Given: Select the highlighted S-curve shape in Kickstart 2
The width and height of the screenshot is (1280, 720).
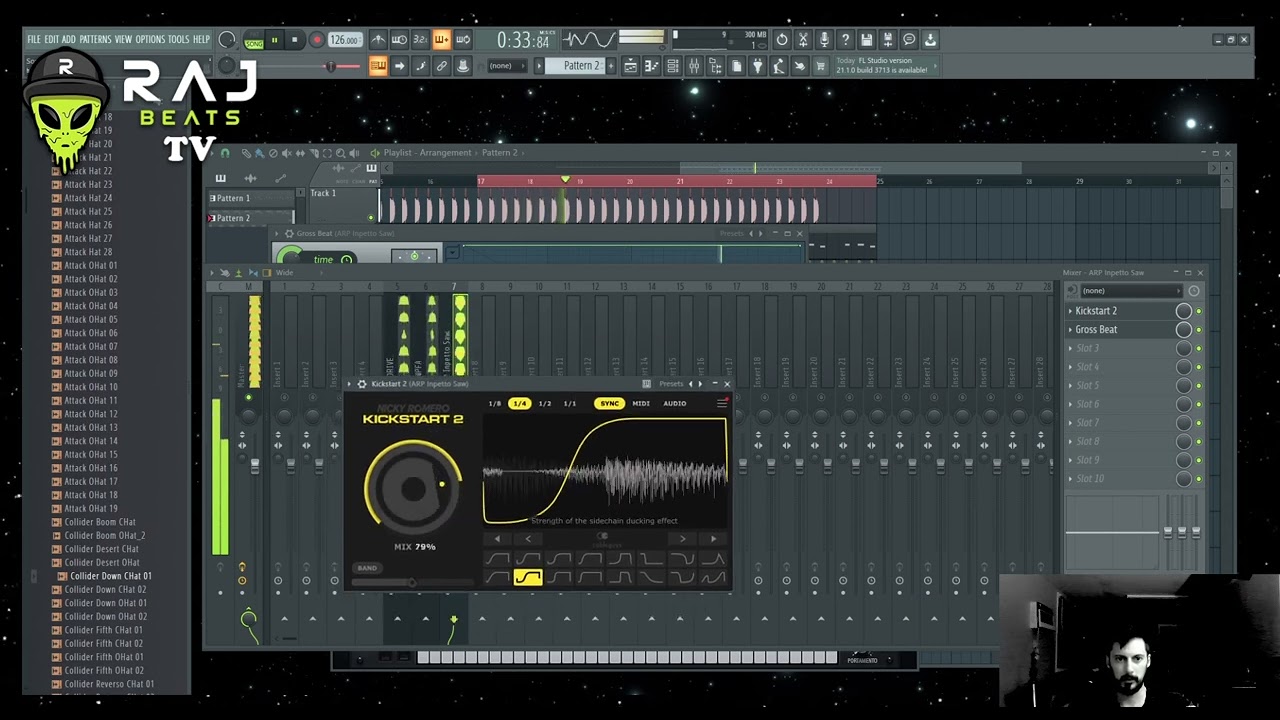Looking at the screenshot, I should coord(528,577).
